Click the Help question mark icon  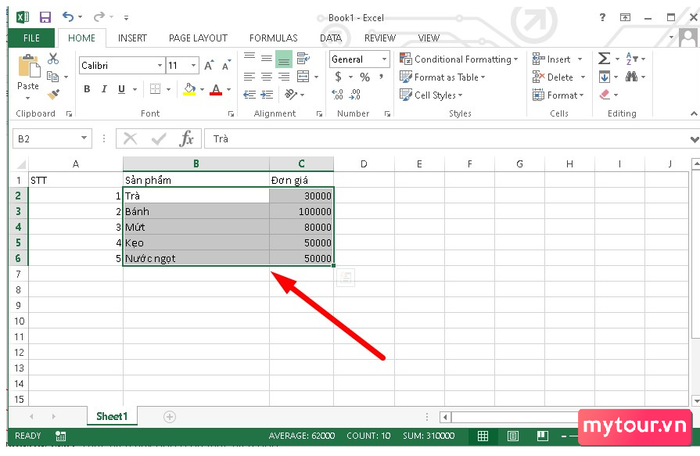(602, 17)
